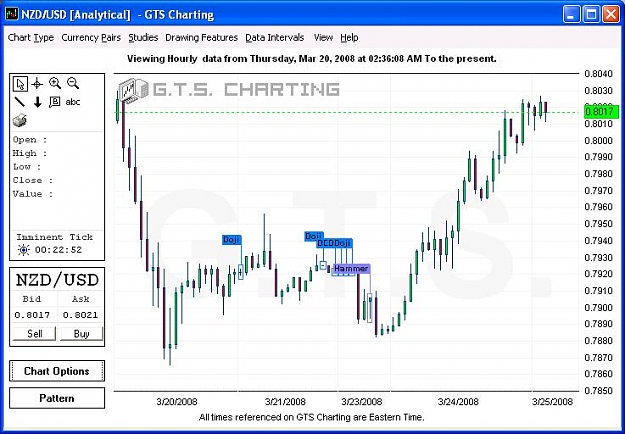Open the Drawing Features menu
This screenshot has height=434, width=625.
201,37
